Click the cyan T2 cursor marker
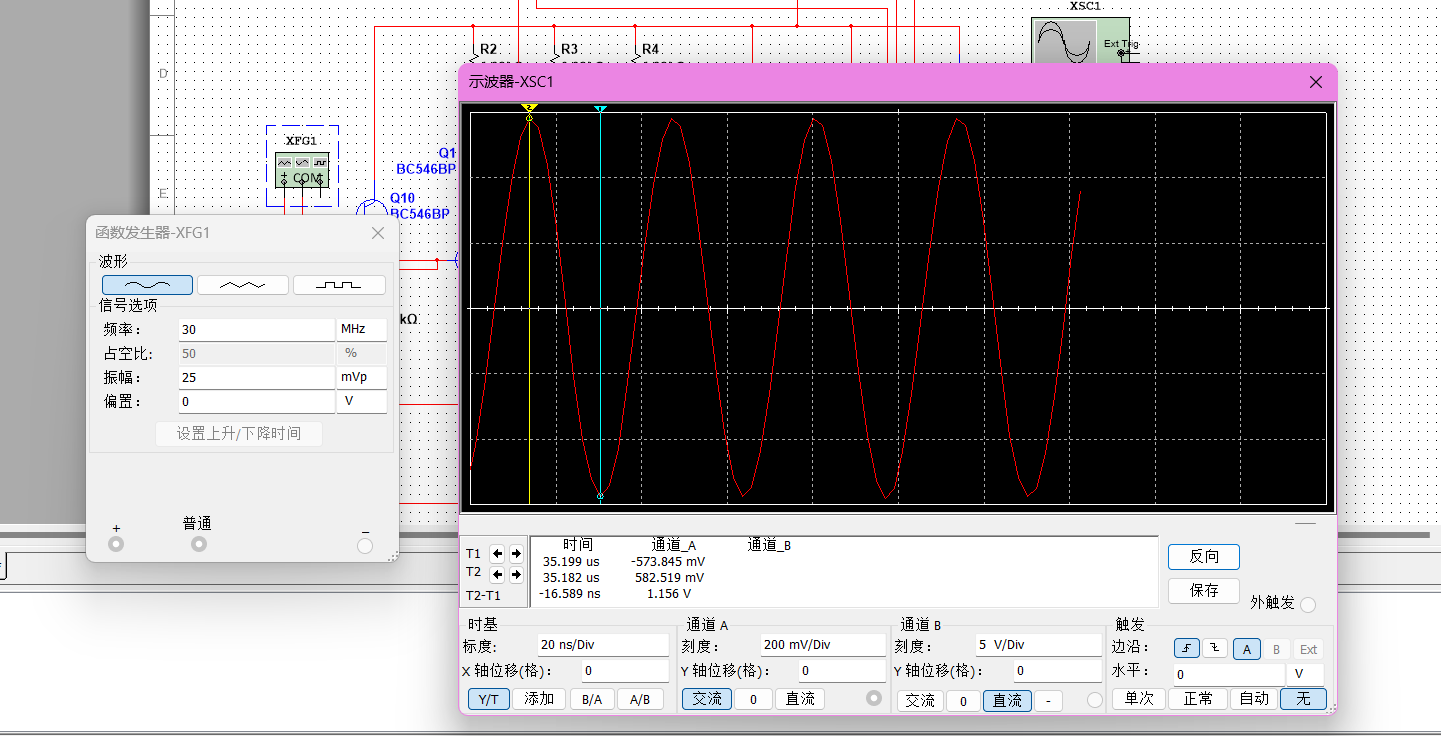 click(x=600, y=108)
